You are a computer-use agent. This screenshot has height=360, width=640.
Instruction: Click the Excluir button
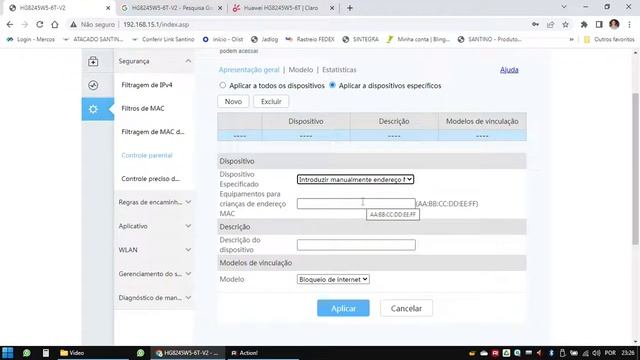pyautogui.click(x=271, y=101)
